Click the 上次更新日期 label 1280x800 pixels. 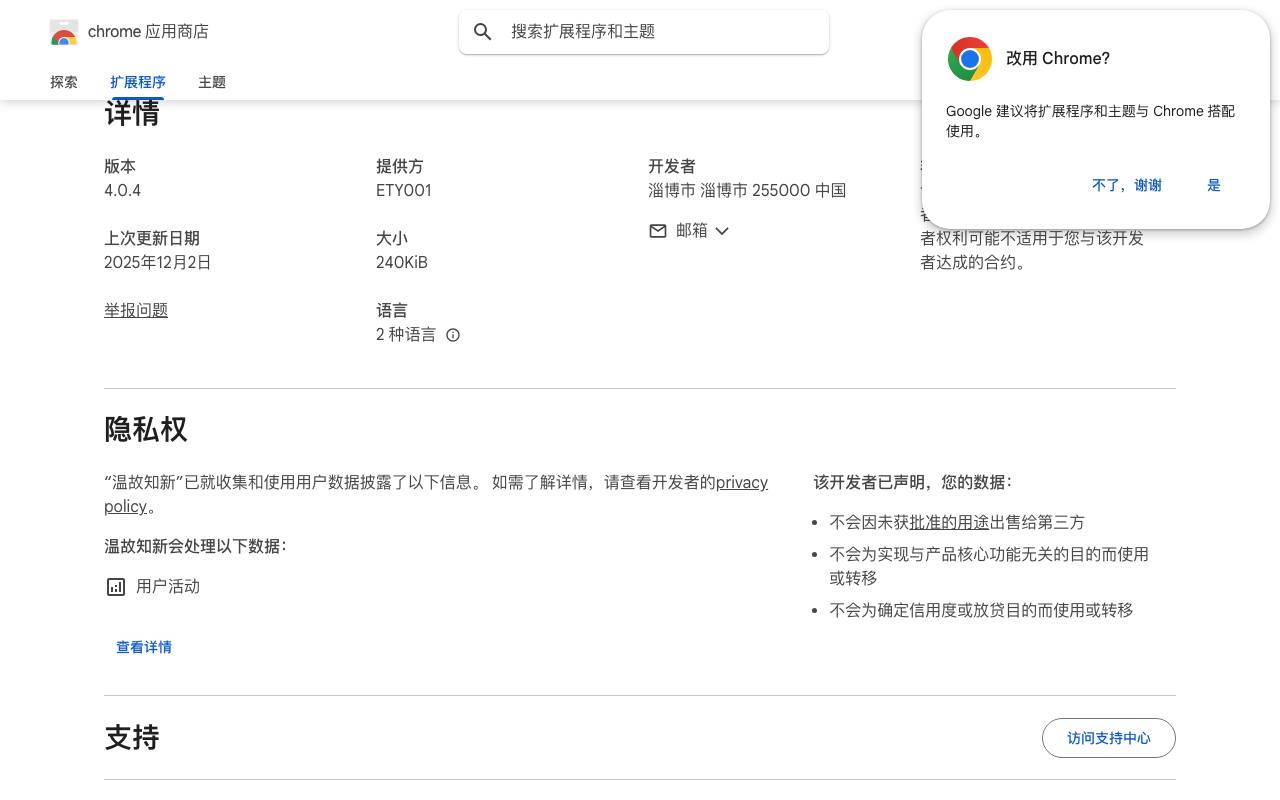coord(152,239)
